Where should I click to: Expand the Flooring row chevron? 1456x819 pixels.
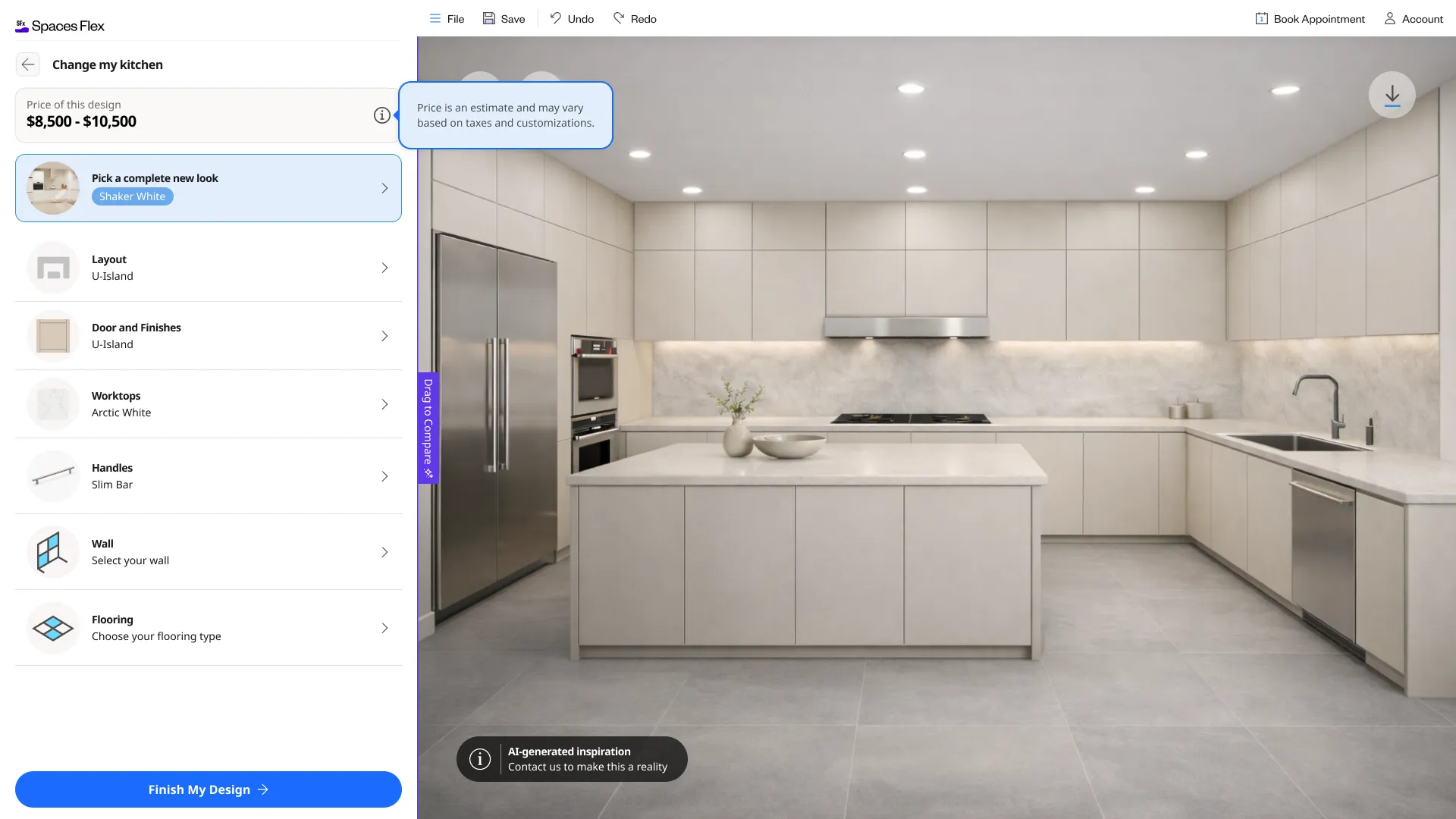point(384,628)
